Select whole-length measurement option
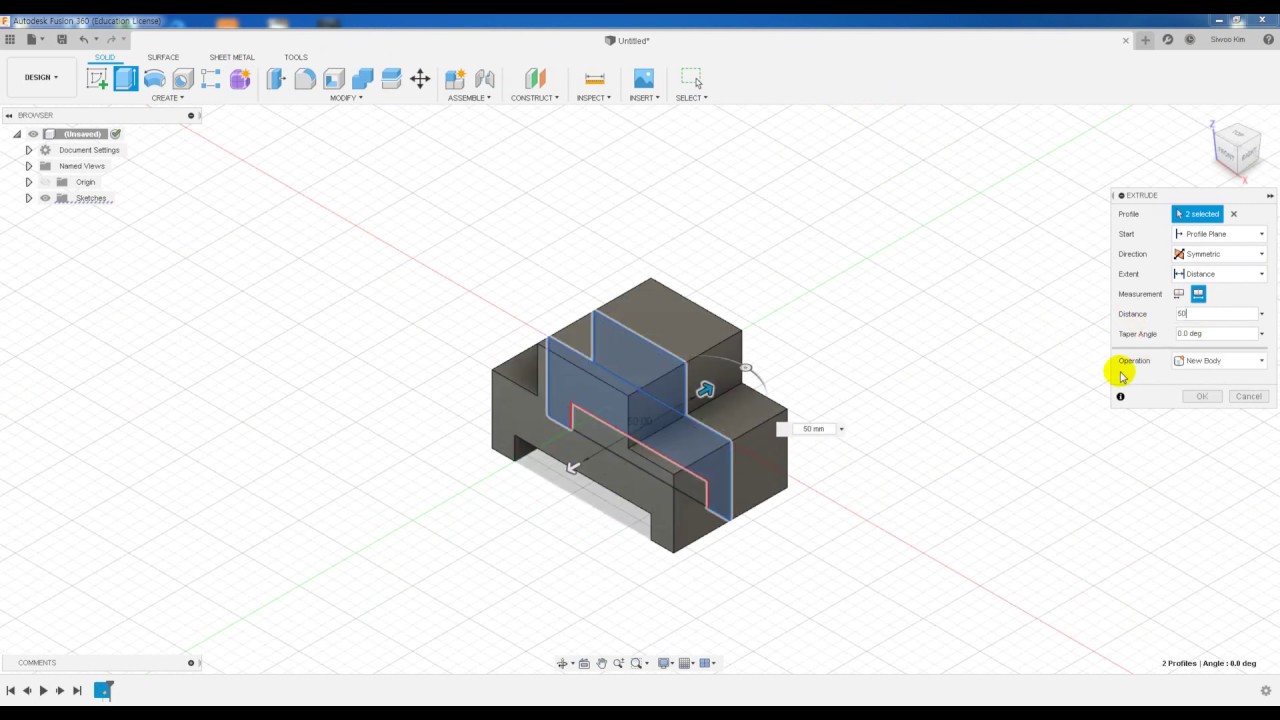The image size is (1280, 720). [1198, 294]
